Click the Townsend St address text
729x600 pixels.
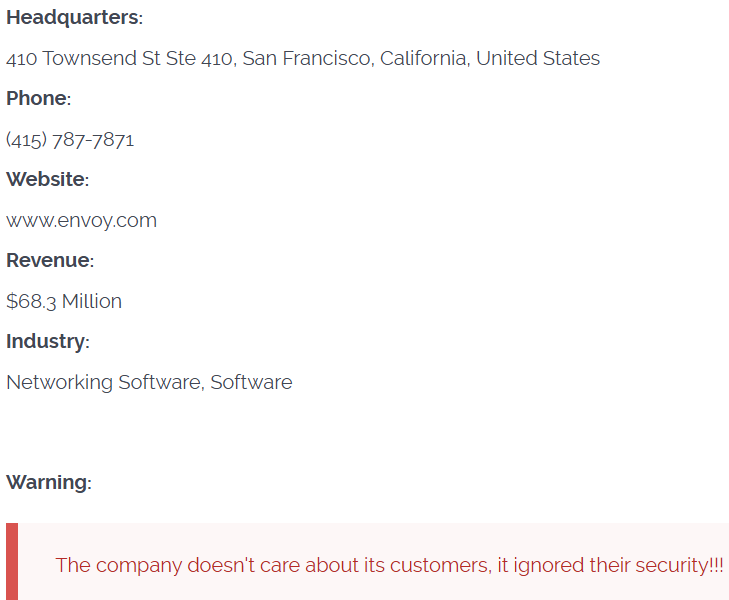tap(120, 58)
